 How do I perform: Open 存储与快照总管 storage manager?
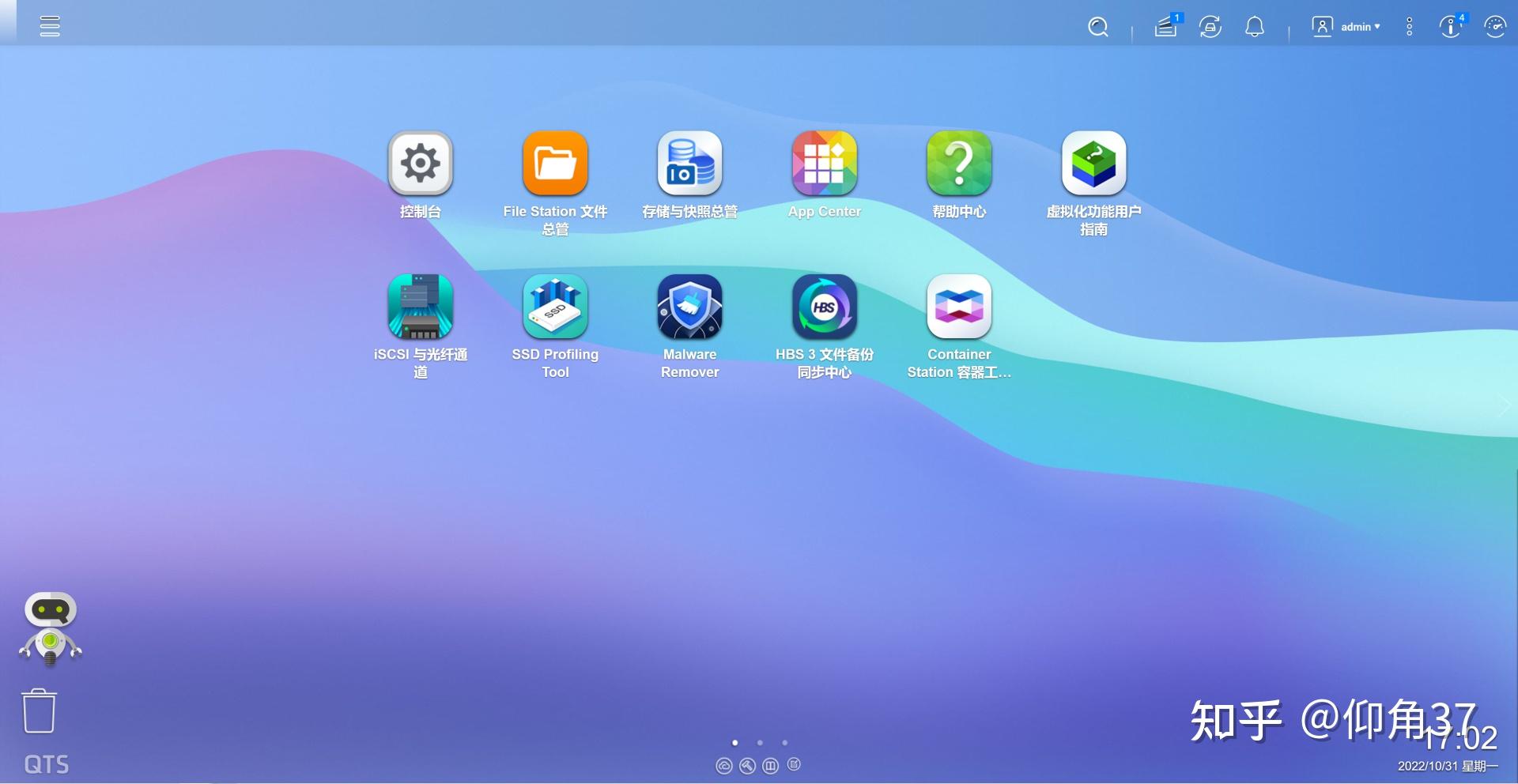pyautogui.click(x=689, y=163)
